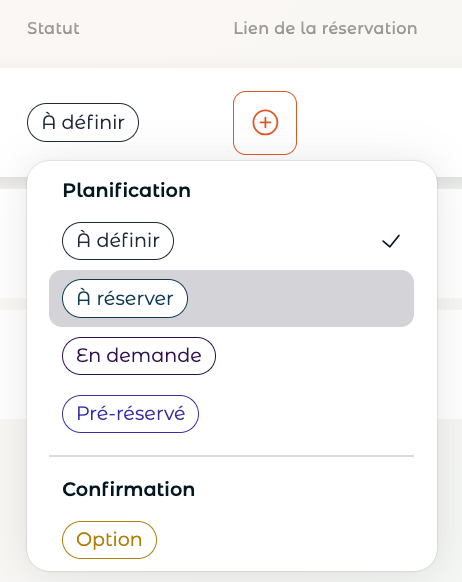Add a reservation link with the orange-bordered button

coord(265,123)
